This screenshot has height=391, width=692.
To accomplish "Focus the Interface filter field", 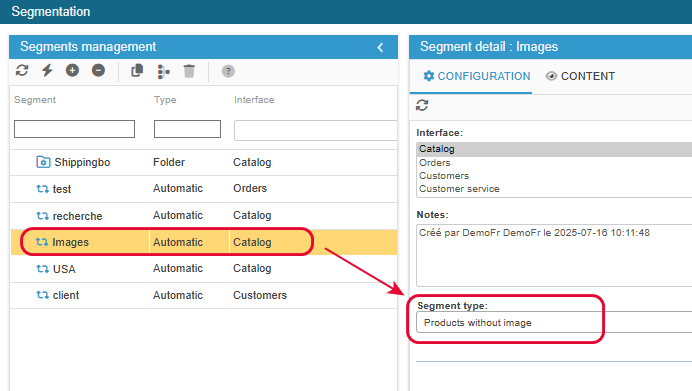I will point(316,130).
